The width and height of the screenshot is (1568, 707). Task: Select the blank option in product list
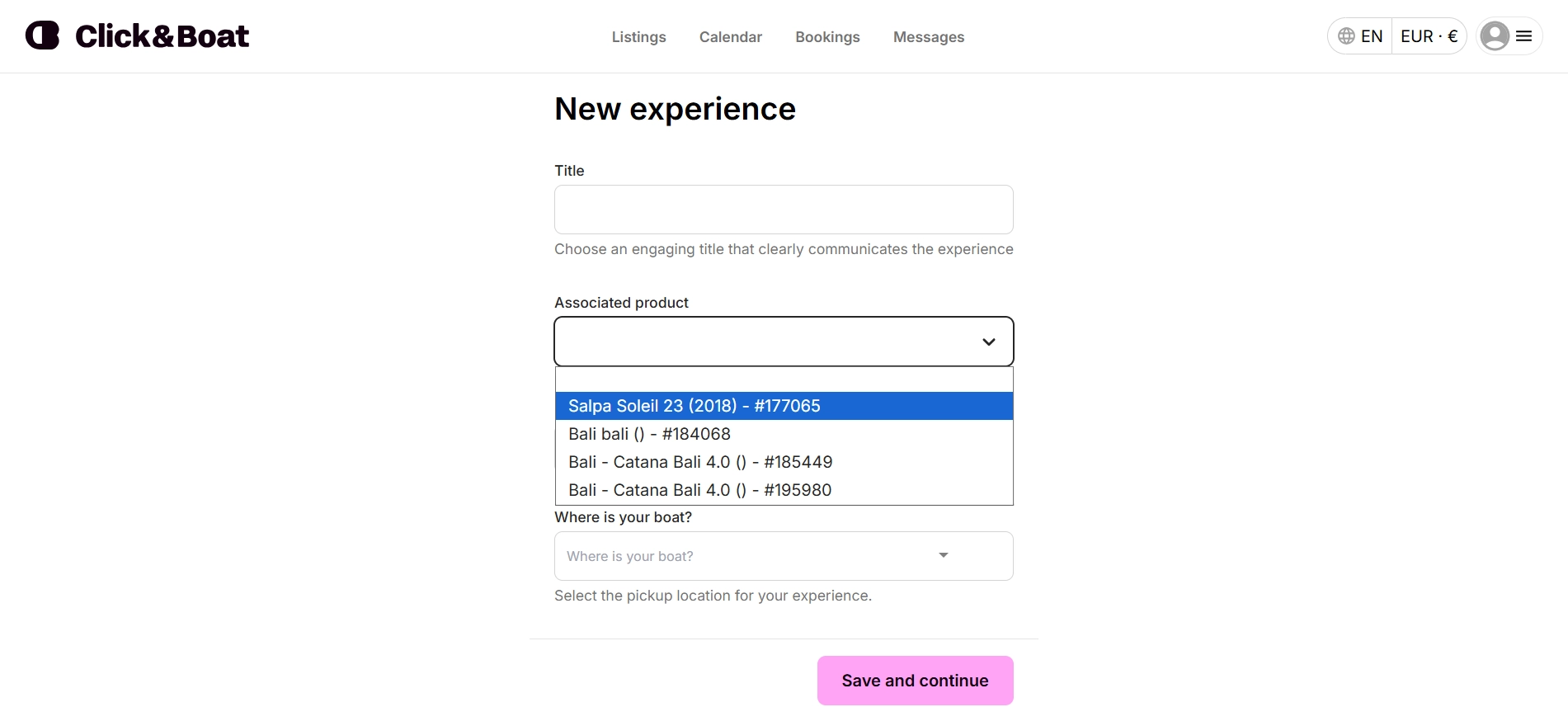pos(784,379)
